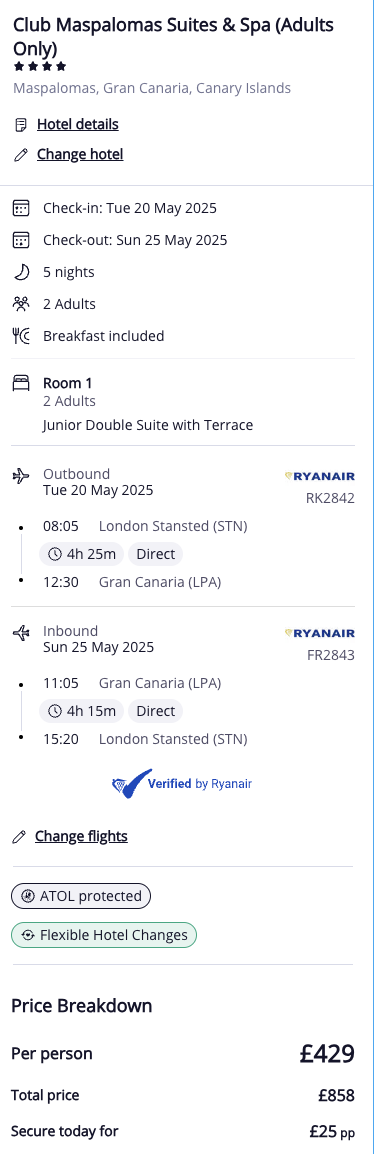
Task: Click the Change flights link
Action: tap(81, 837)
